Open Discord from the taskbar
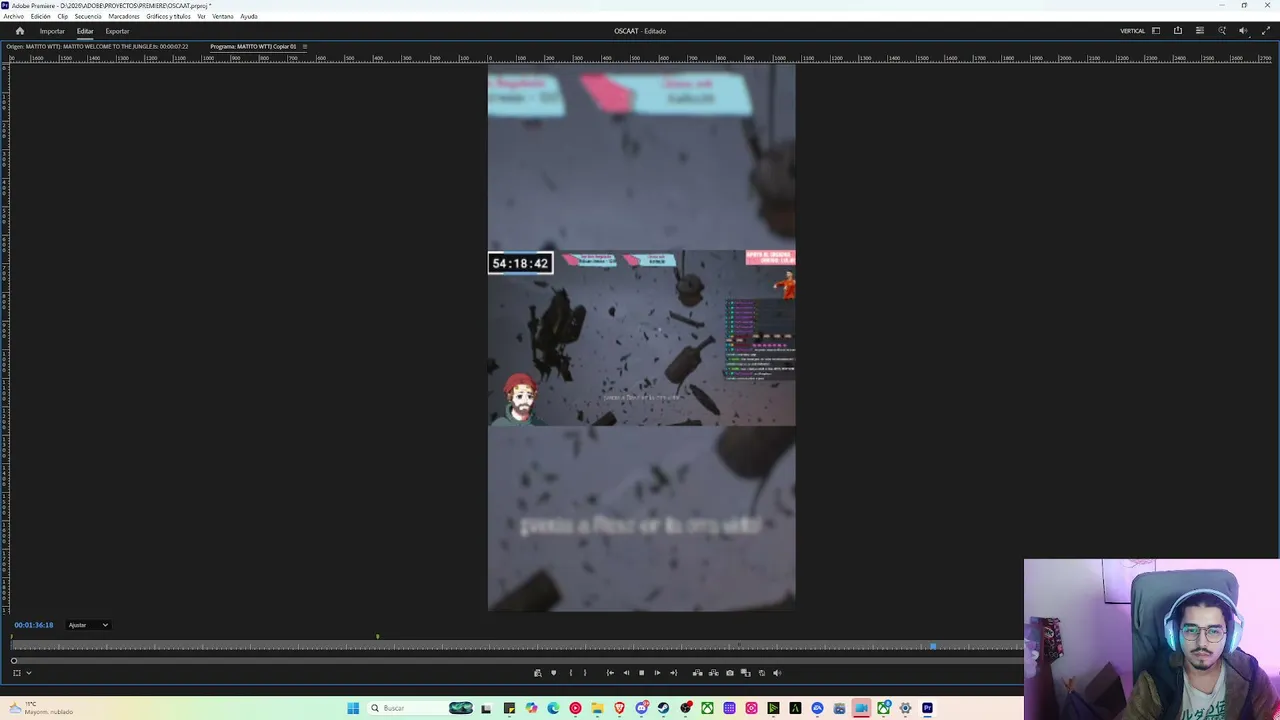The height and width of the screenshot is (720, 1280). pos(641,708)
